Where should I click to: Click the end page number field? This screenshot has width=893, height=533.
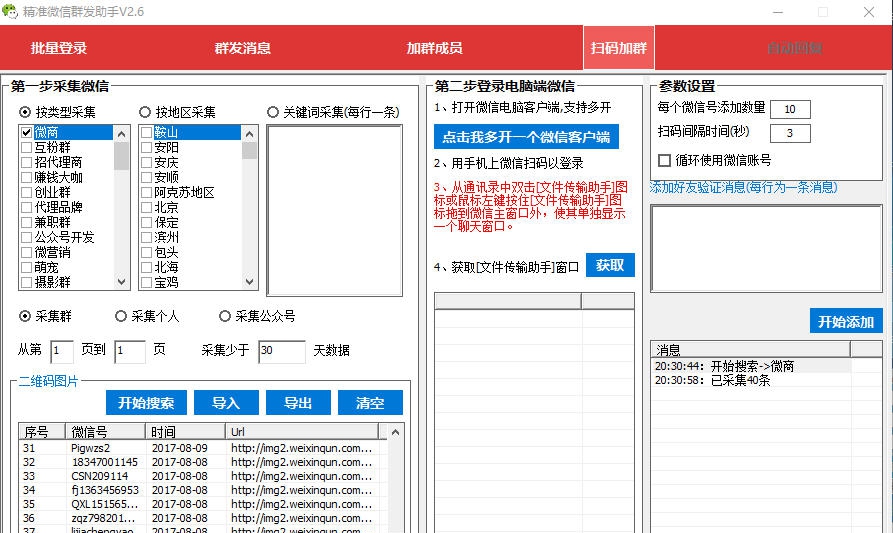pos(130,351)
